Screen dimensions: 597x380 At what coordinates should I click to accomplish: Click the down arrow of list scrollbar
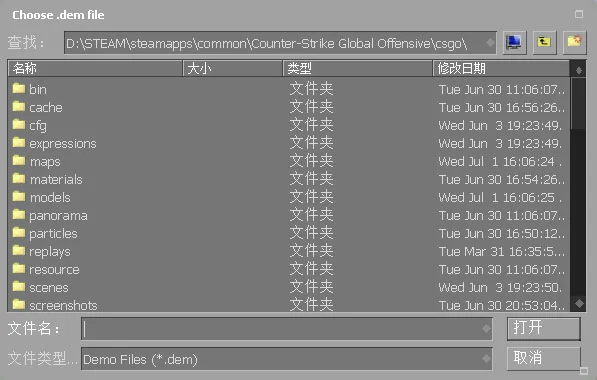coord(579,303)
